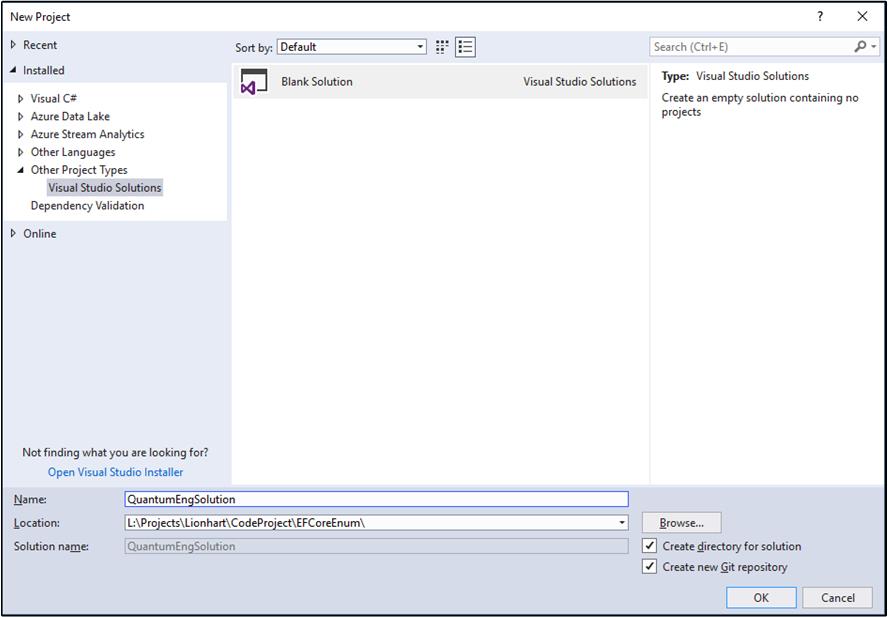The image size is (888, 617).
Task: Click the disabled Solution name field
Action: tap(376, 546)
